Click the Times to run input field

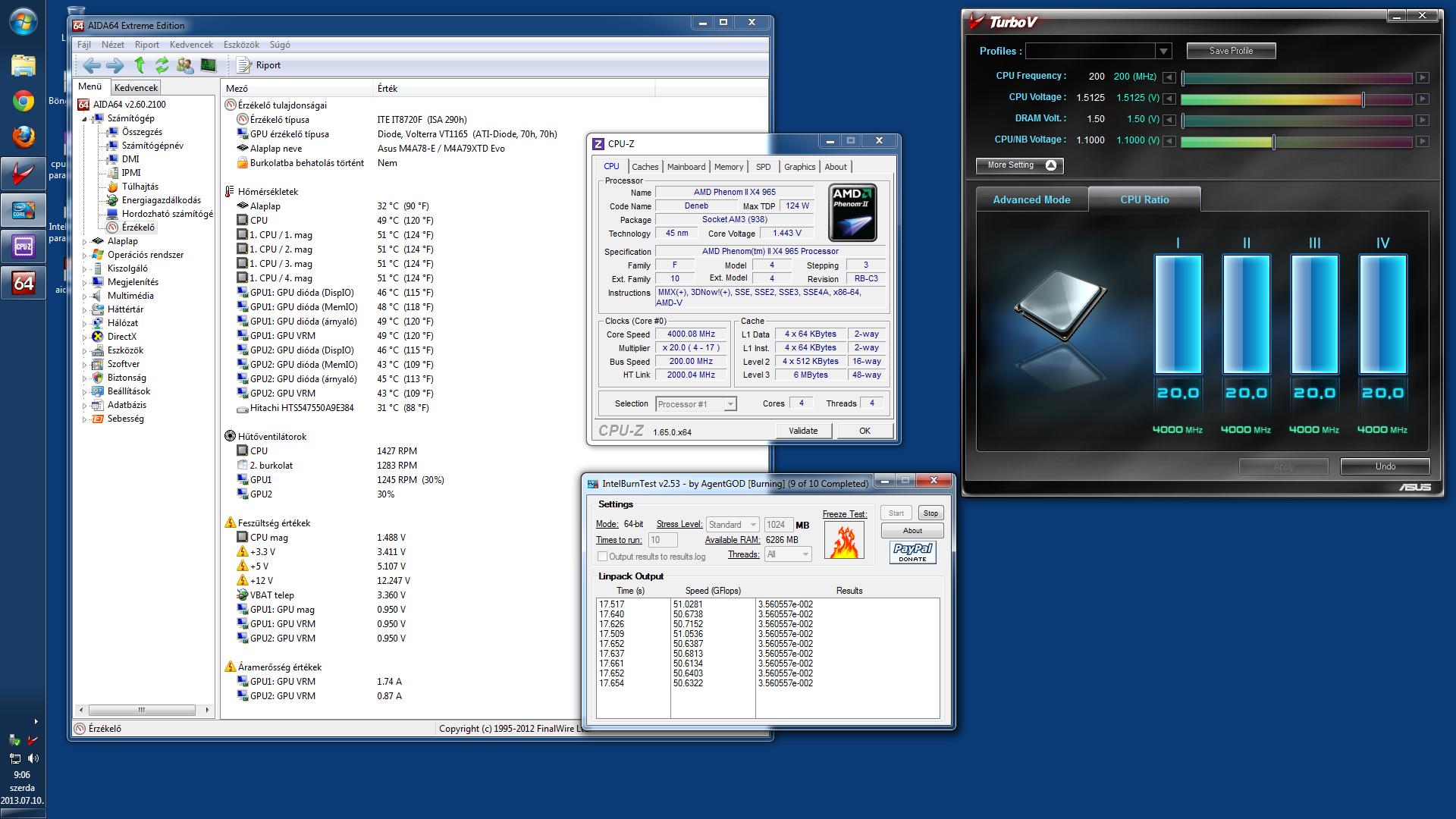tap(663, 540)
